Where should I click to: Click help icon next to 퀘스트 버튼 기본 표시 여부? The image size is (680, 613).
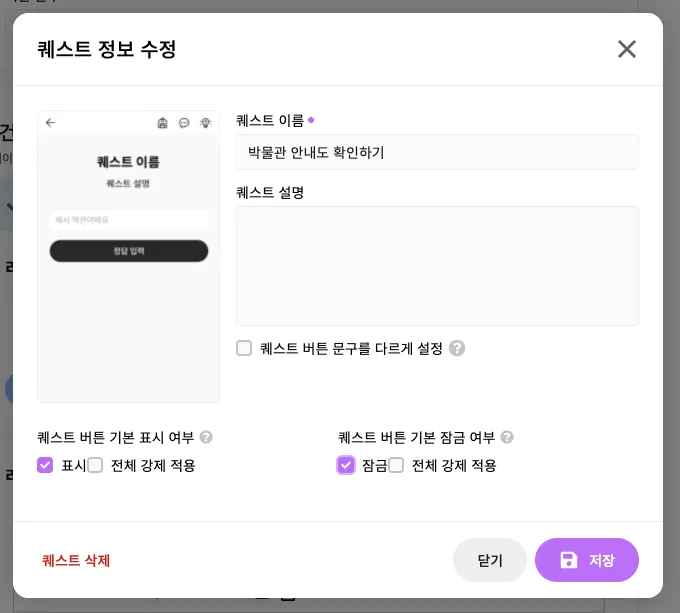click(206, 437)
